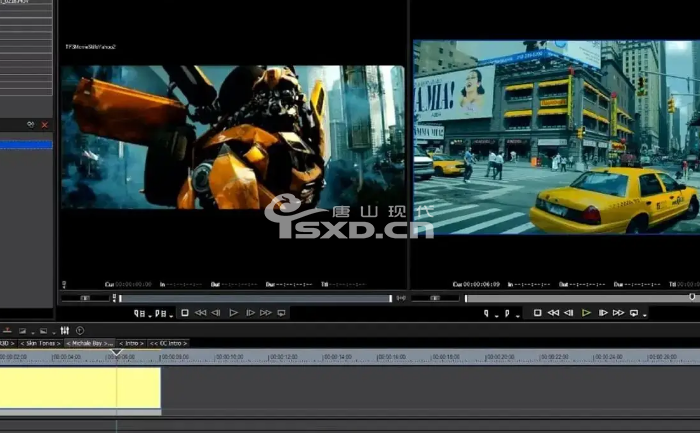Select the Michale Bay sequence tab
Image resolution: width=700 pixels, height=433 pixels.
pyautogui.click(x=89, y=343)
